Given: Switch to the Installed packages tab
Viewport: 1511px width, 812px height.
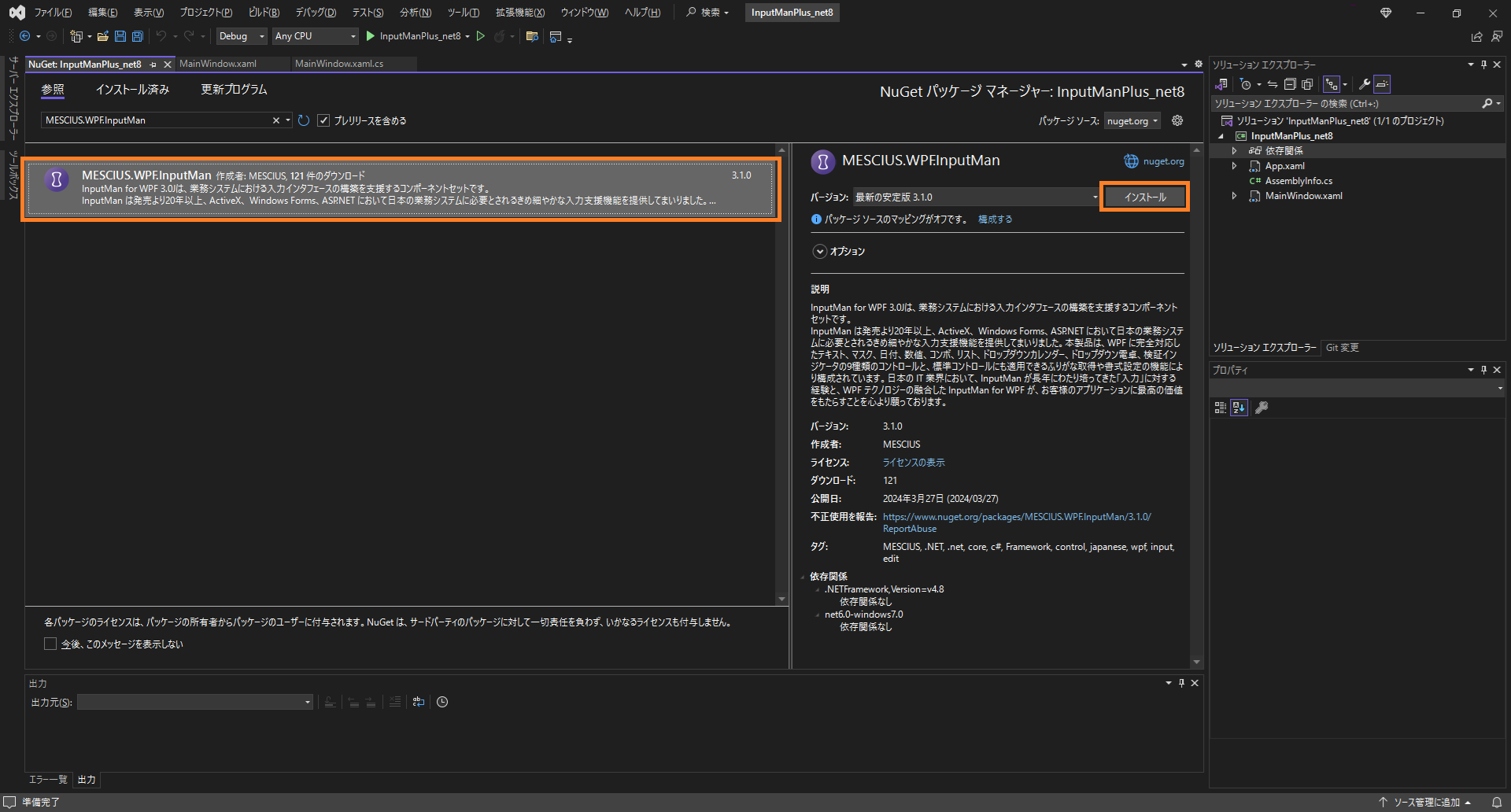Looking at the screenshot, I should (x=132, y=90).
